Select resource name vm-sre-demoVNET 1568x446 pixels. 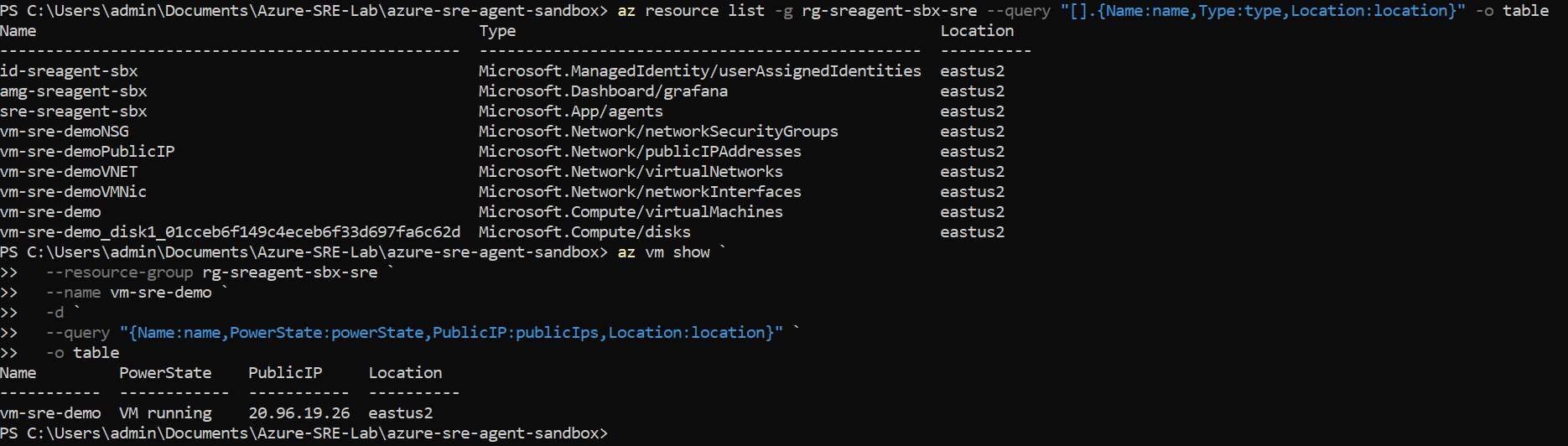69,172
